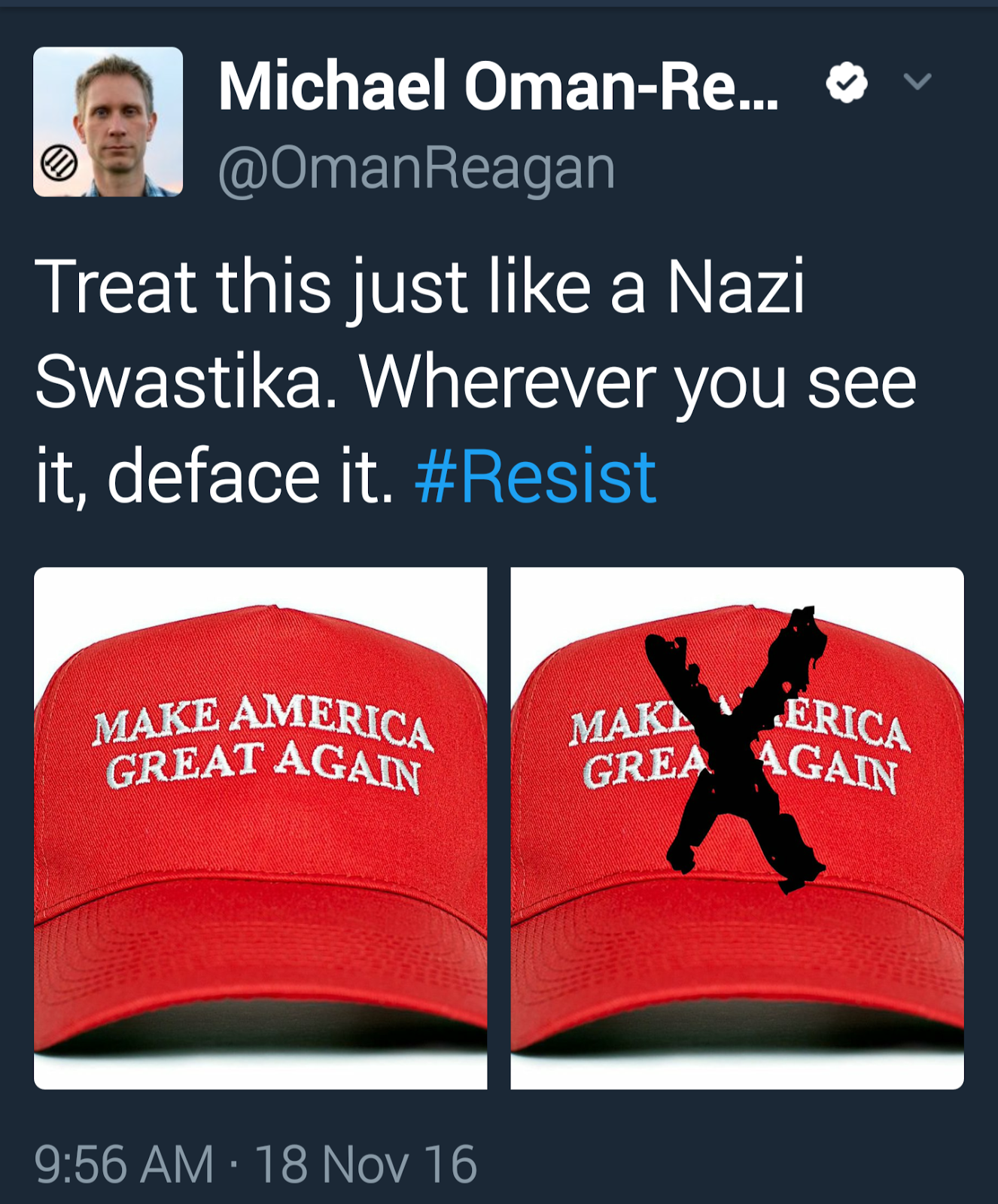The image size is (998, 1204).
Task: Open the right hat image with black X
Action: pyautogui.click(x=737, y=828)
